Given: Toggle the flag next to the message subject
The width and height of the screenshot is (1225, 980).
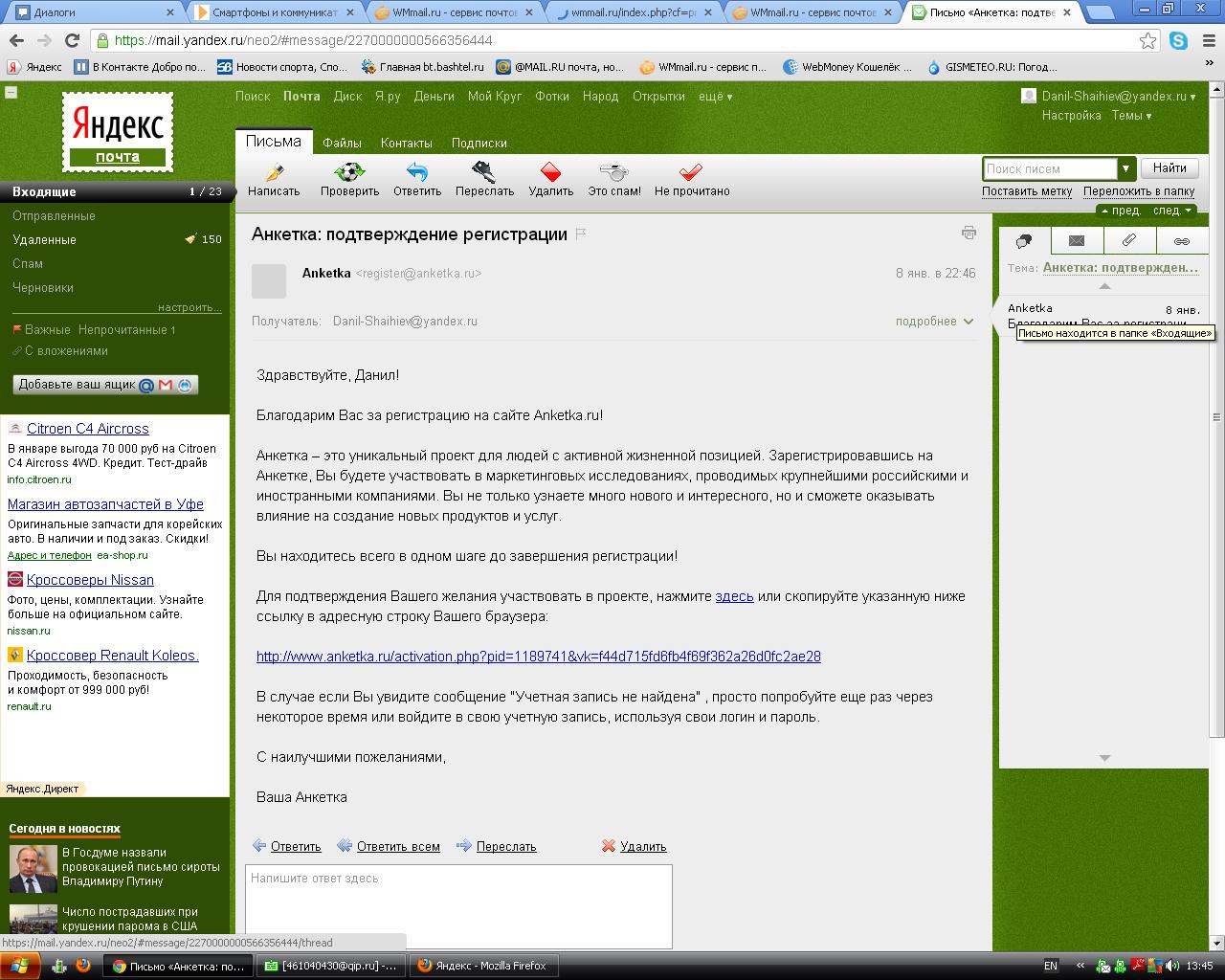Looking at the screenshot, I should pyautogui.click(x=581, y=234).
